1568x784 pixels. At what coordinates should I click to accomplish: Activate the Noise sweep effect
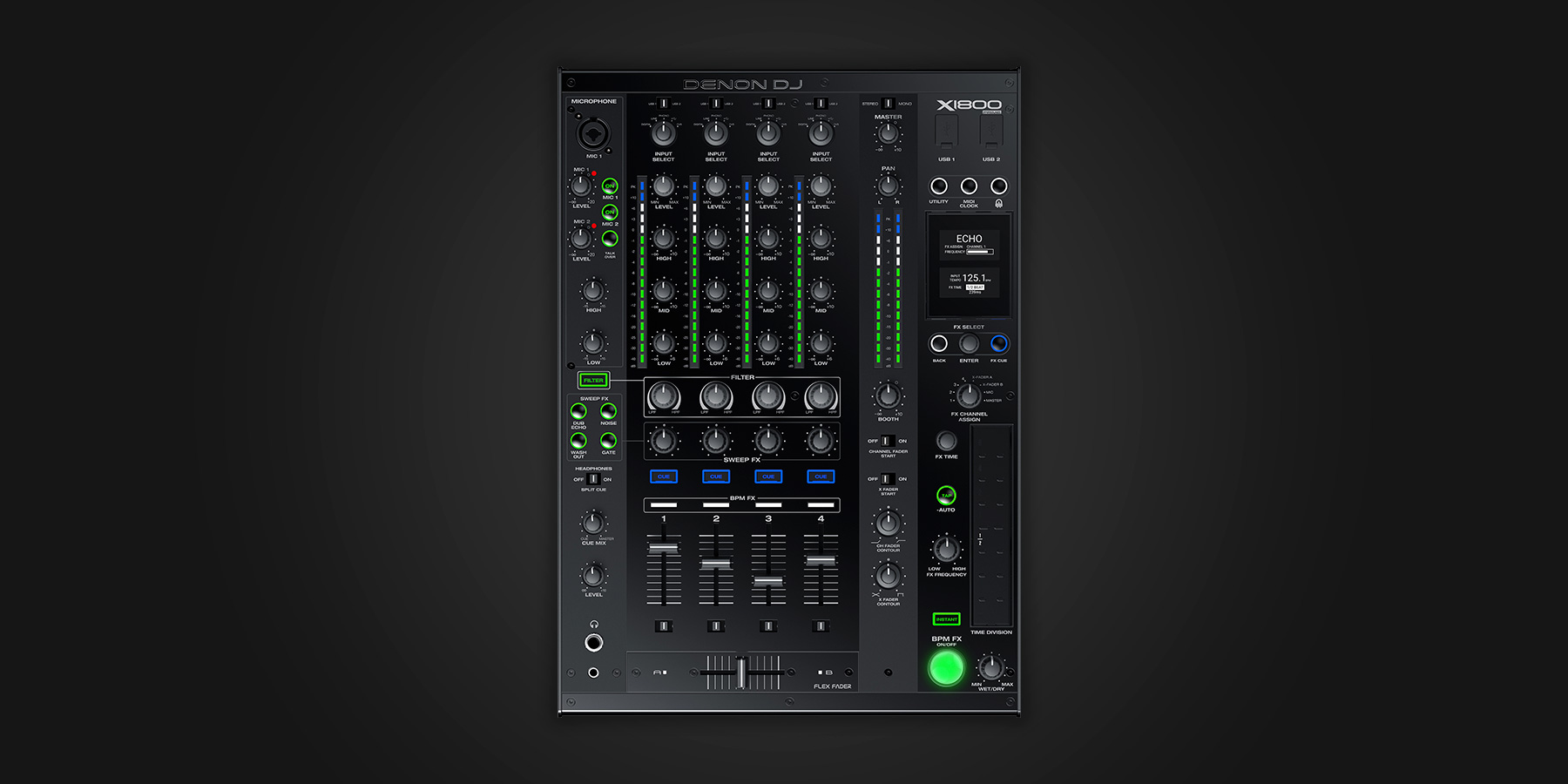coord(608,410)
